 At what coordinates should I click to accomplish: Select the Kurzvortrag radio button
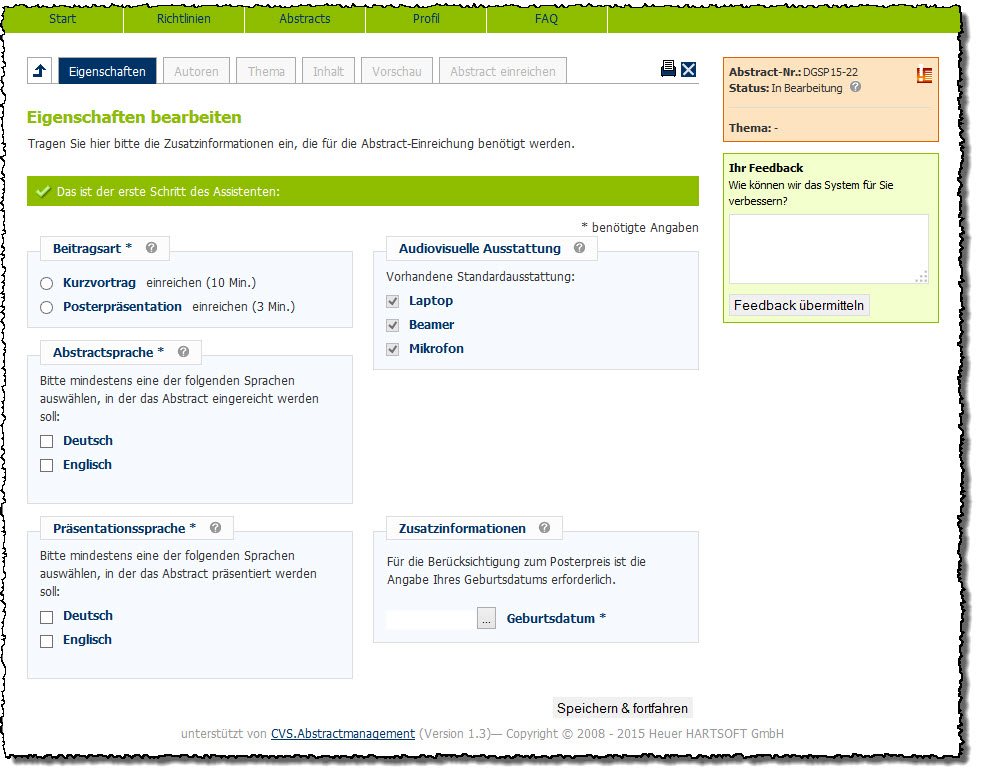[x=46, y=284]
